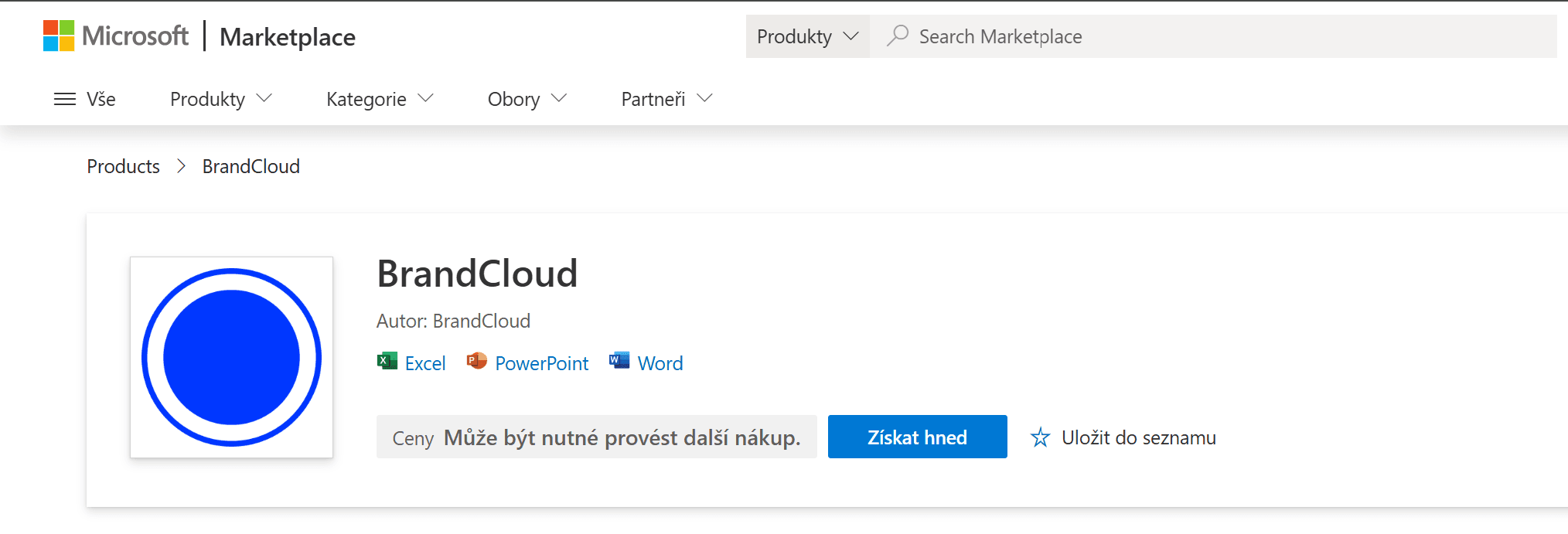Screen dimensions: 1568x534
Task: Click the magnifier search icon
Action: [897, 36]
